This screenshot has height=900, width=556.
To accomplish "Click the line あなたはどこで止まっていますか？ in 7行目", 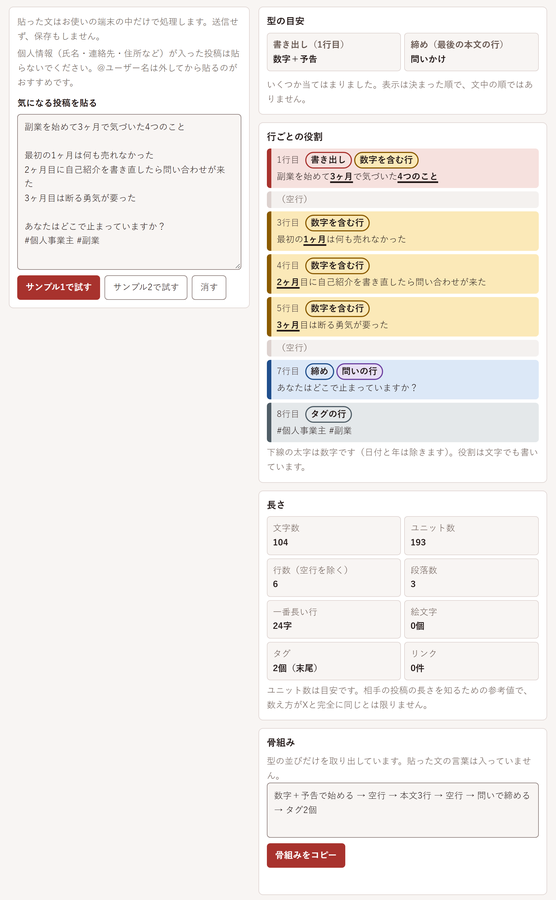I will click(347, 388).
